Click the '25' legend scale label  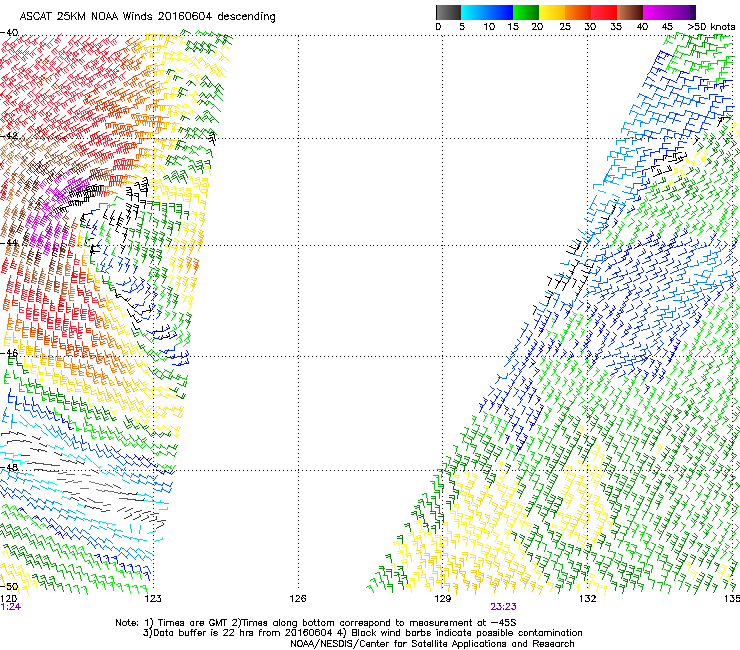tap(565, 27)
